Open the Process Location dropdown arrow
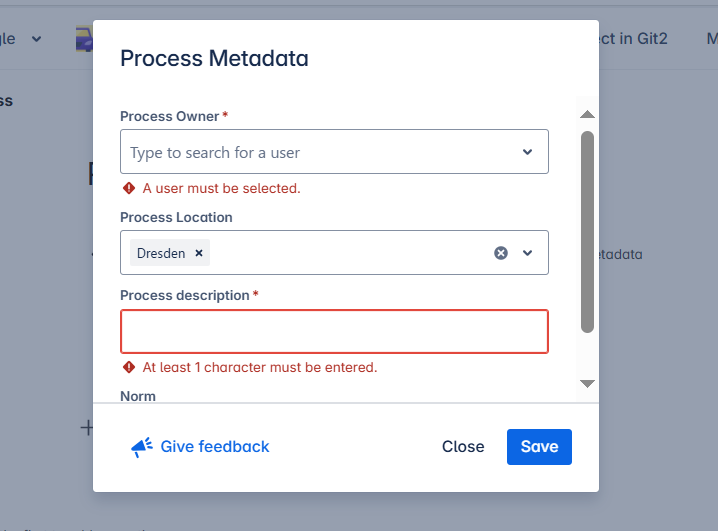 point(528,253)
